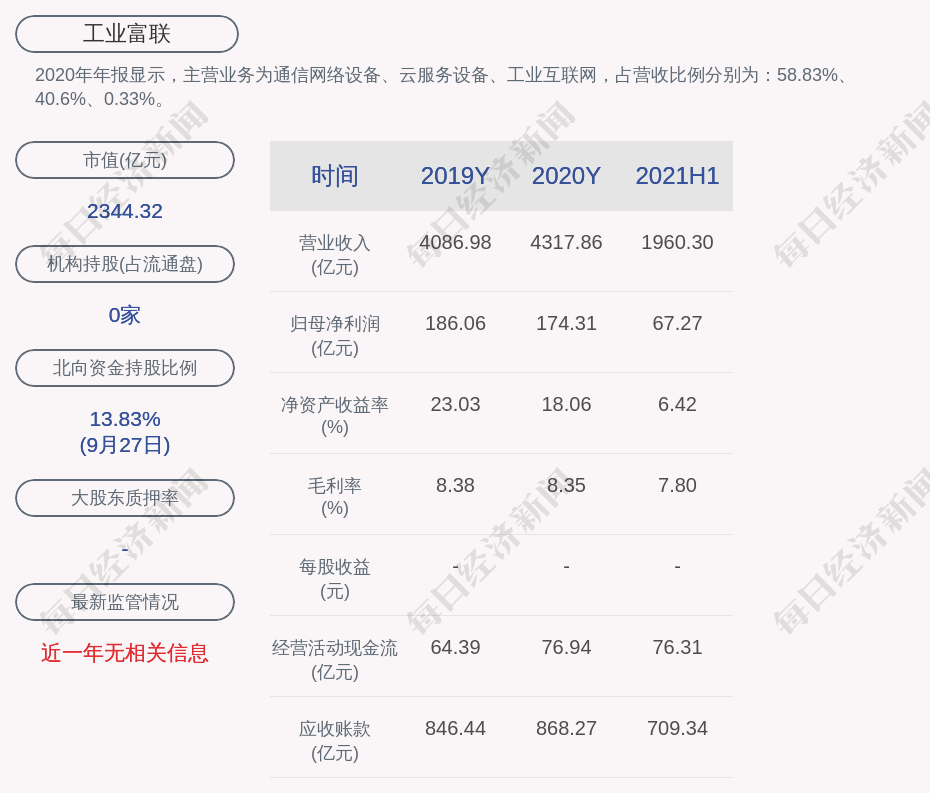Click gross margin value 8.38
Image resolution: width=930 pixels, height=793 pixels.
(x=456, y=485)
